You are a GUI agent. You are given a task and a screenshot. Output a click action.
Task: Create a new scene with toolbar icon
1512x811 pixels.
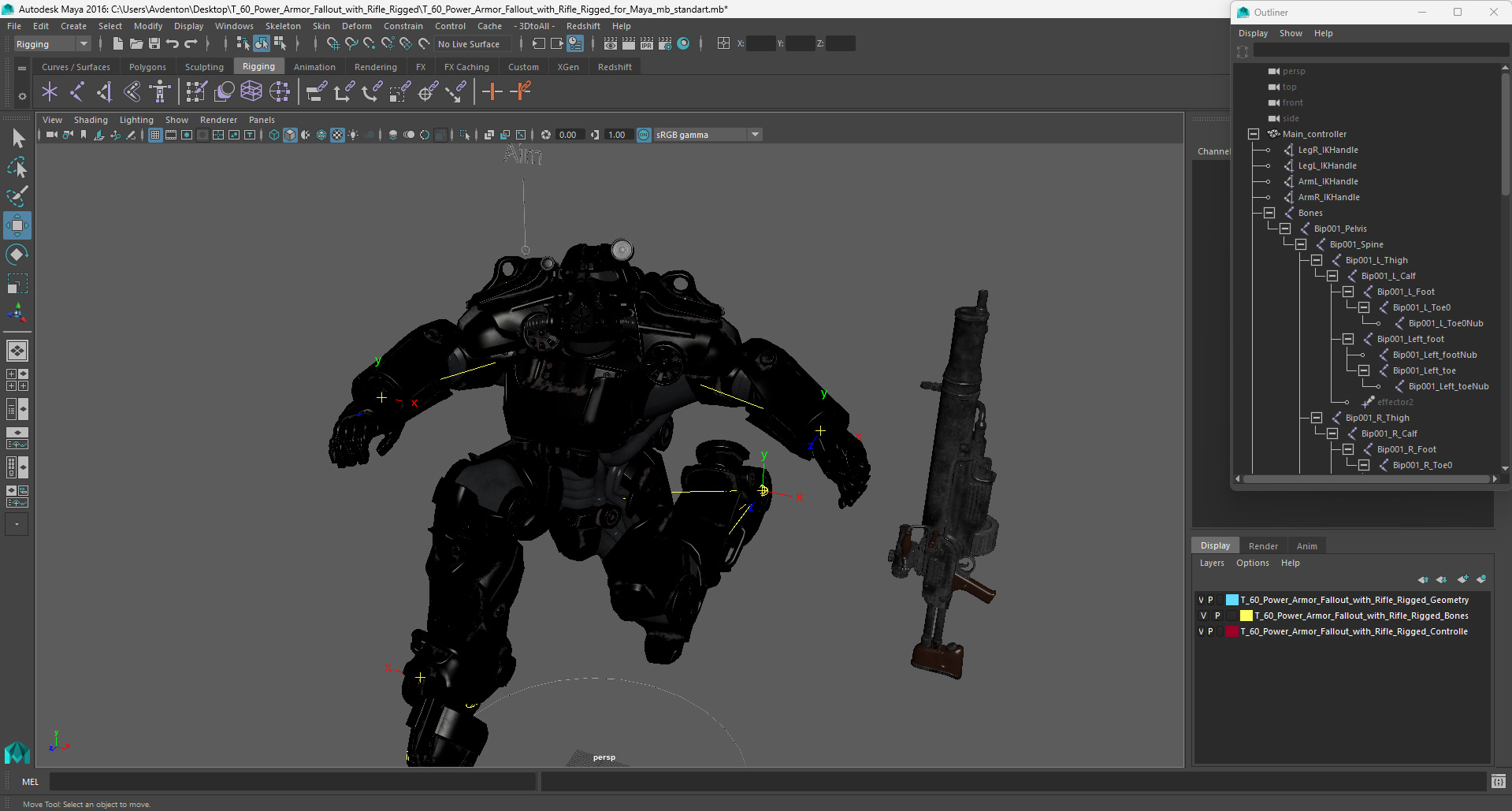click(117, 44)
